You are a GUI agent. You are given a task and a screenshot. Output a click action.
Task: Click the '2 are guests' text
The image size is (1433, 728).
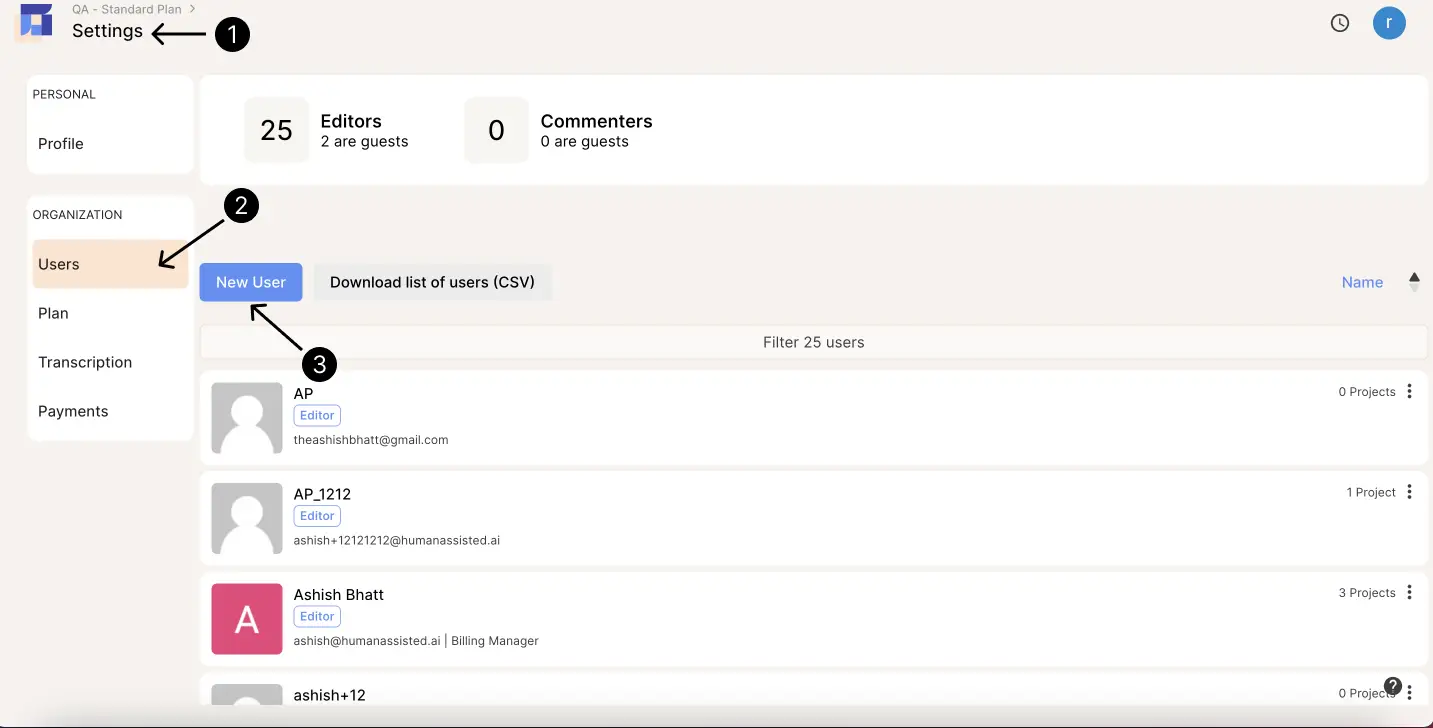pos(365,142)
